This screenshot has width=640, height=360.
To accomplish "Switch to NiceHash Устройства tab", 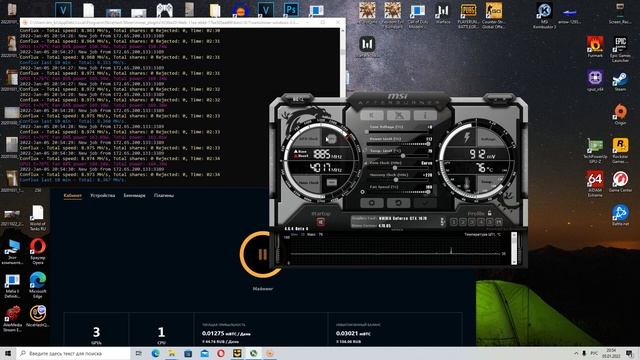I will coord(102,196).
